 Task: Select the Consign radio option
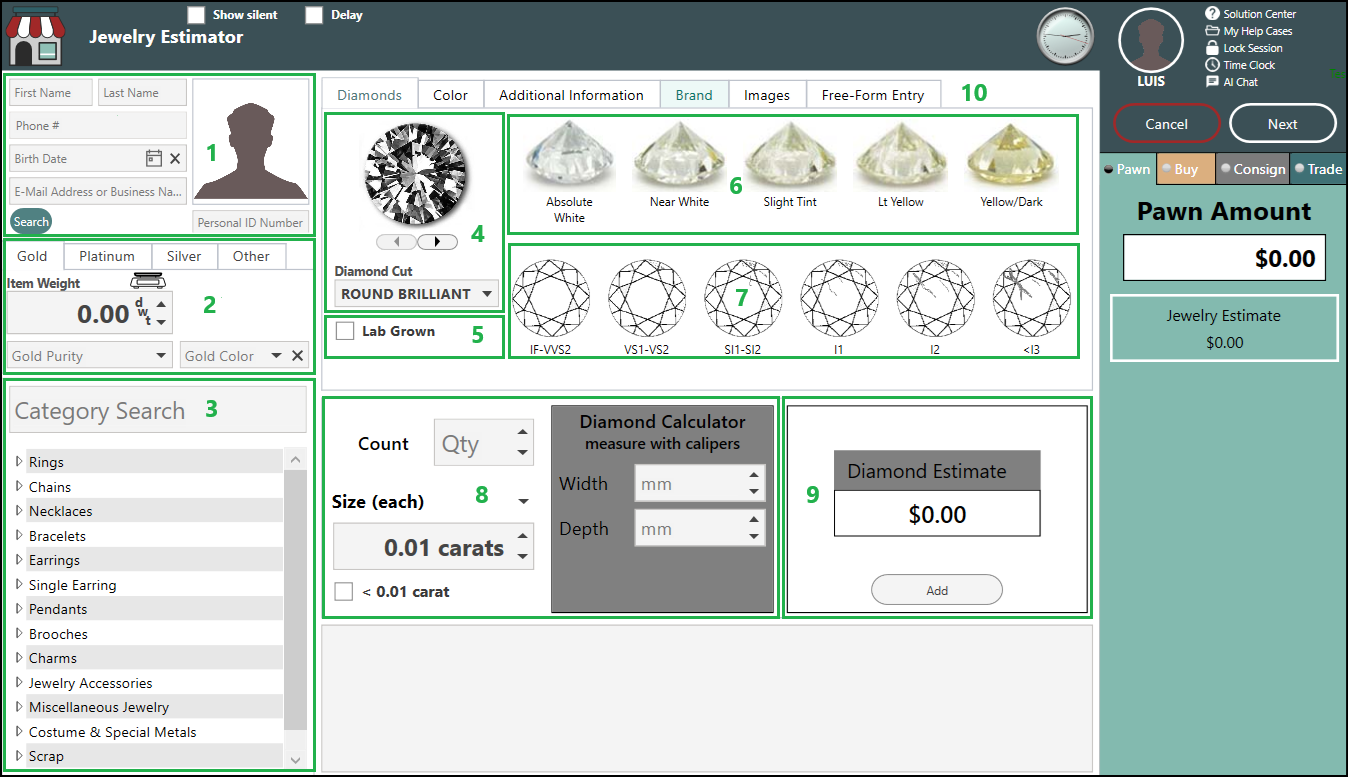tap(1226, 169)
